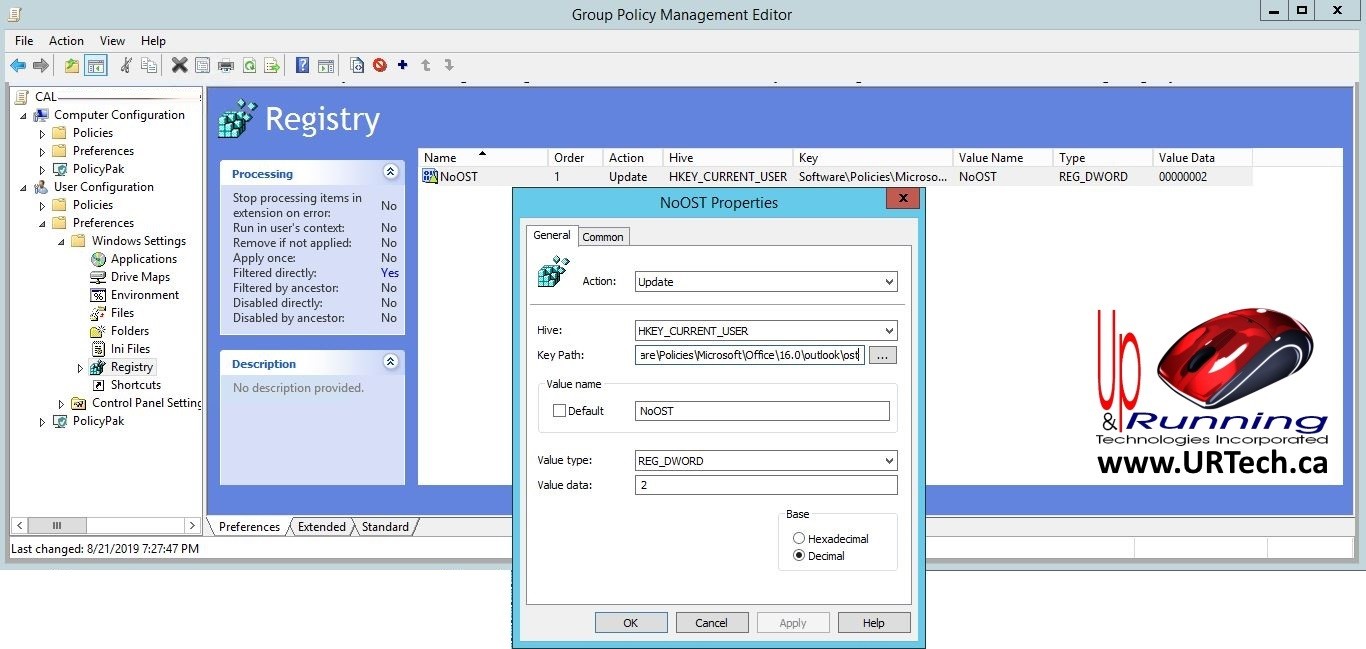The image size is (1366, 649).
Task: Open the Value type REG_DWORD dropdown
Action: tap(766, 461)
